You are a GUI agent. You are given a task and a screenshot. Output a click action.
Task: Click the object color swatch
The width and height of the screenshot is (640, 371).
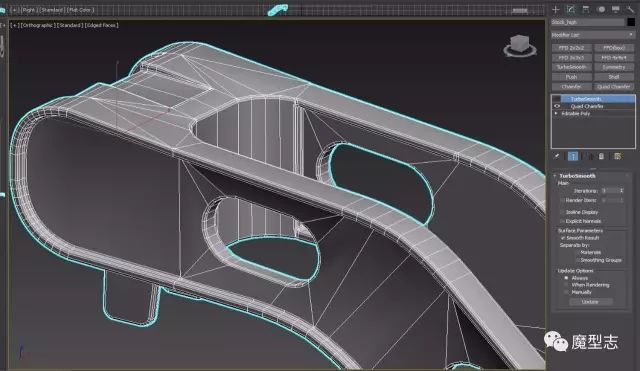[631, 22]
